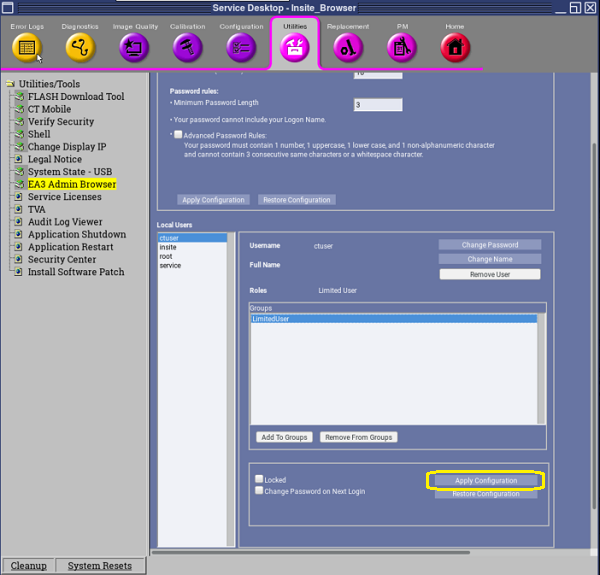Open the Calibration icon
The height and width of the screenshot is (575, 600).
click(x=187, y=47)
